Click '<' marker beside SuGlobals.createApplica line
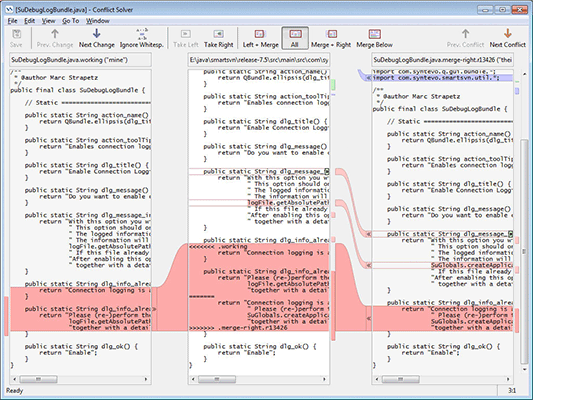This screenshot has width=570, height=400. click(369, 265)
